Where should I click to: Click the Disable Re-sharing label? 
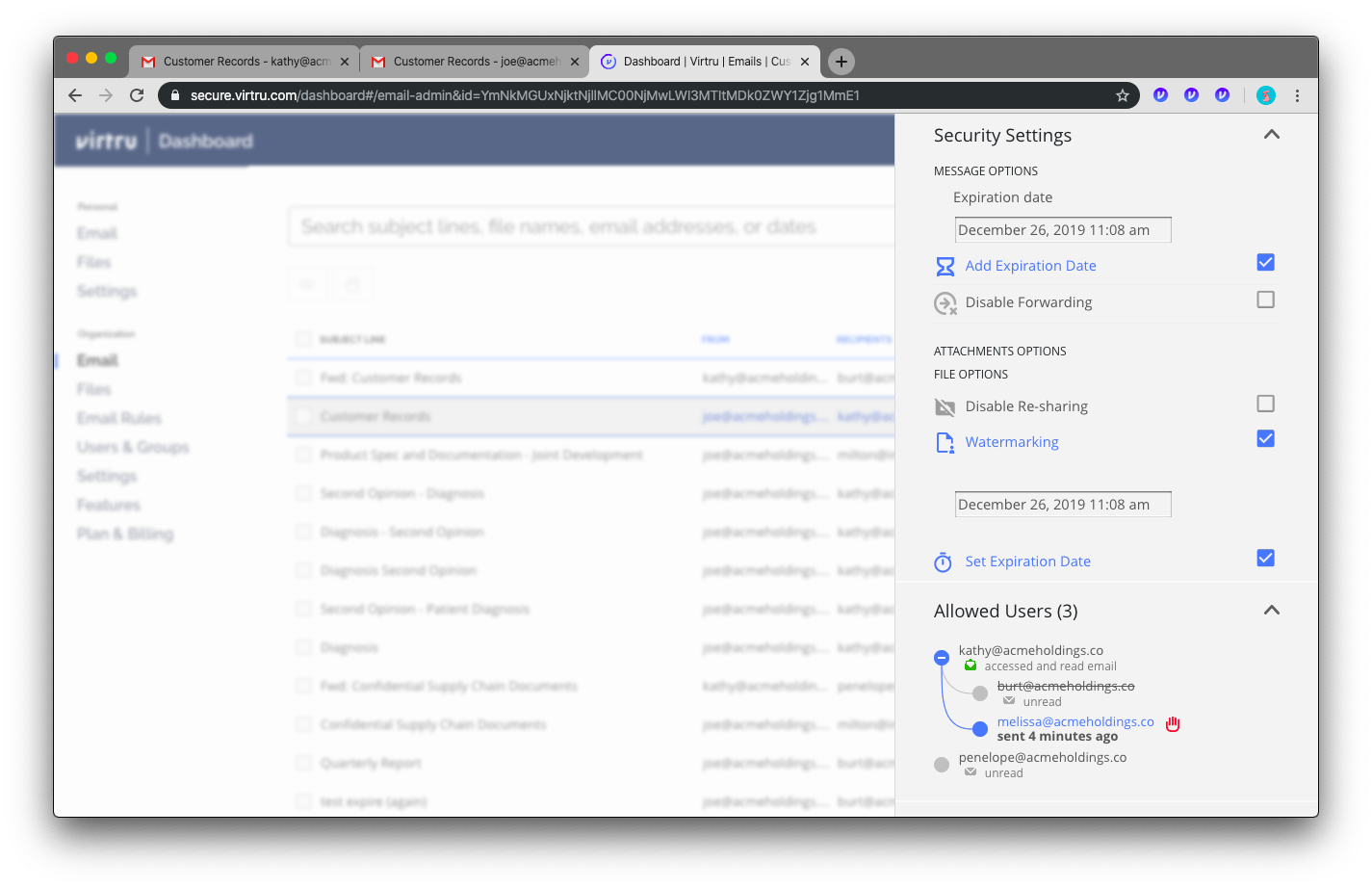click(x=1026, y=406)
